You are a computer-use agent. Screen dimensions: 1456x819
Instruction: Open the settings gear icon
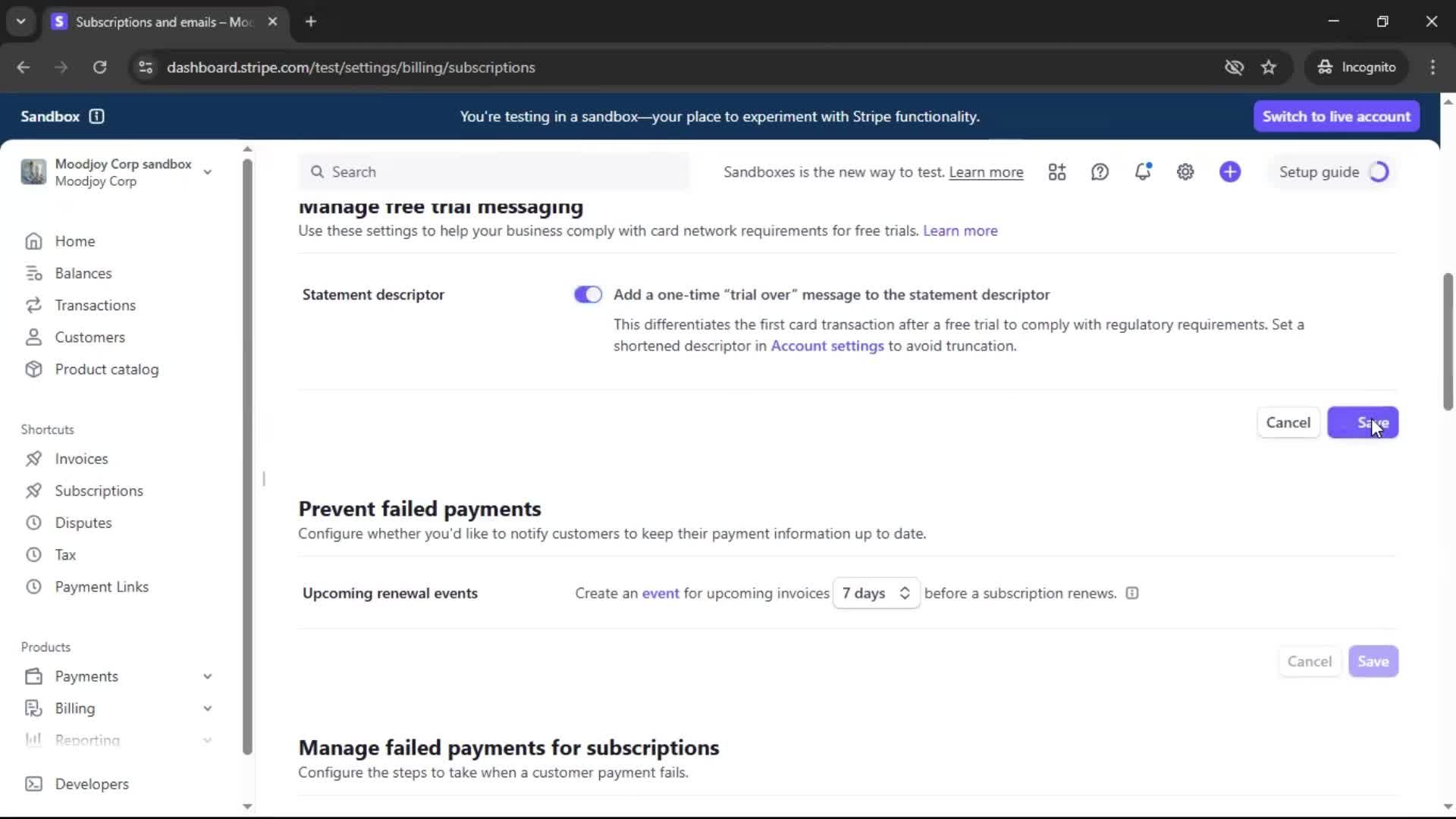[1185, 172]
